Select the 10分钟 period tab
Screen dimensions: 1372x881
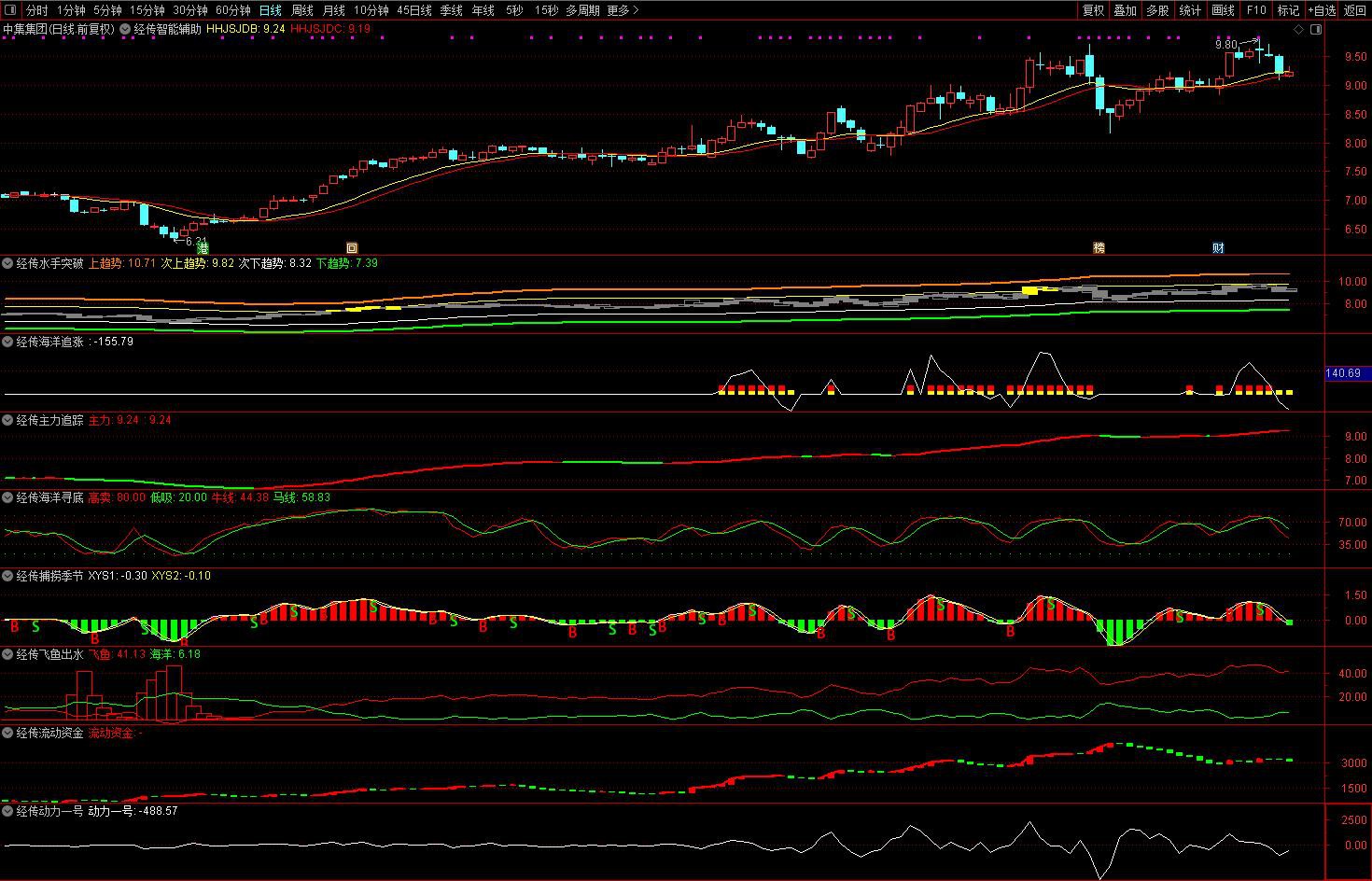coord(371,10)
